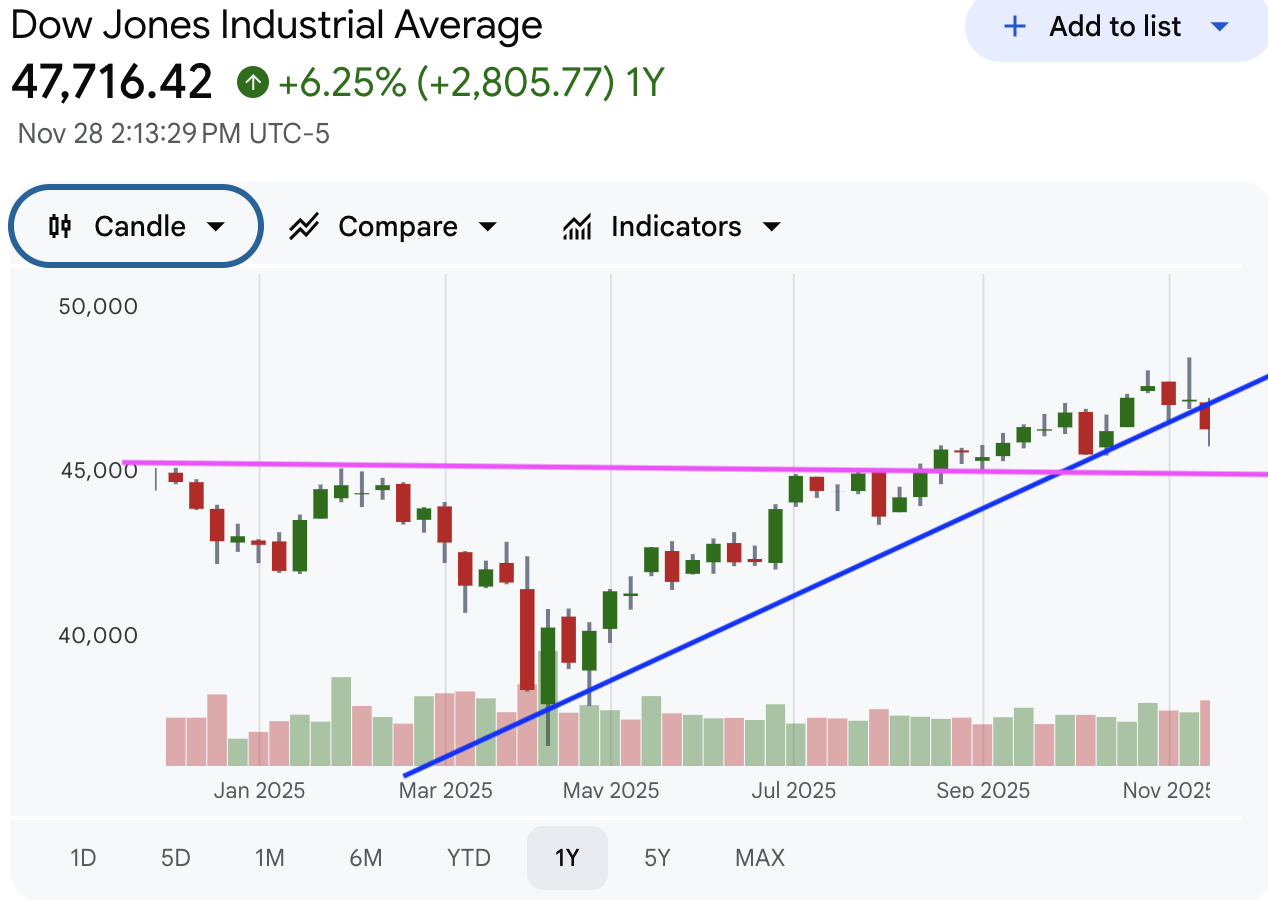Click the Indicators chart icon
The width and height of the screenshot is (1268, 900).
pyautogui.click(x=577, y=227)
